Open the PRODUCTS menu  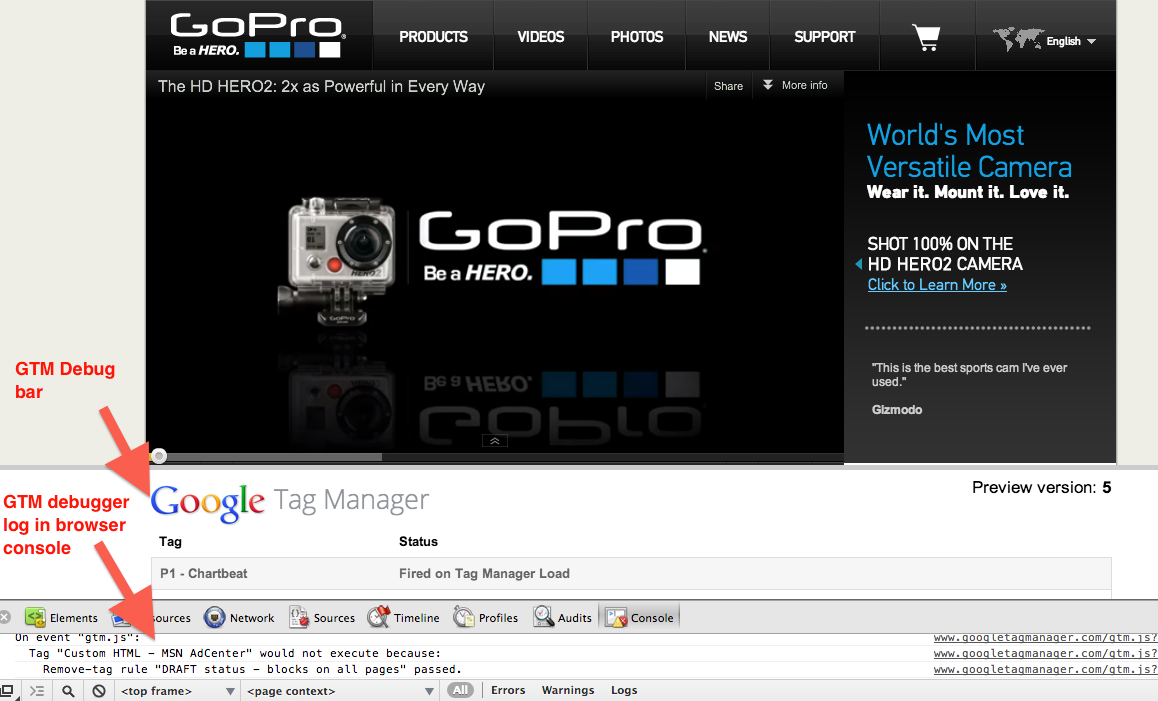[x=434, y=37]
